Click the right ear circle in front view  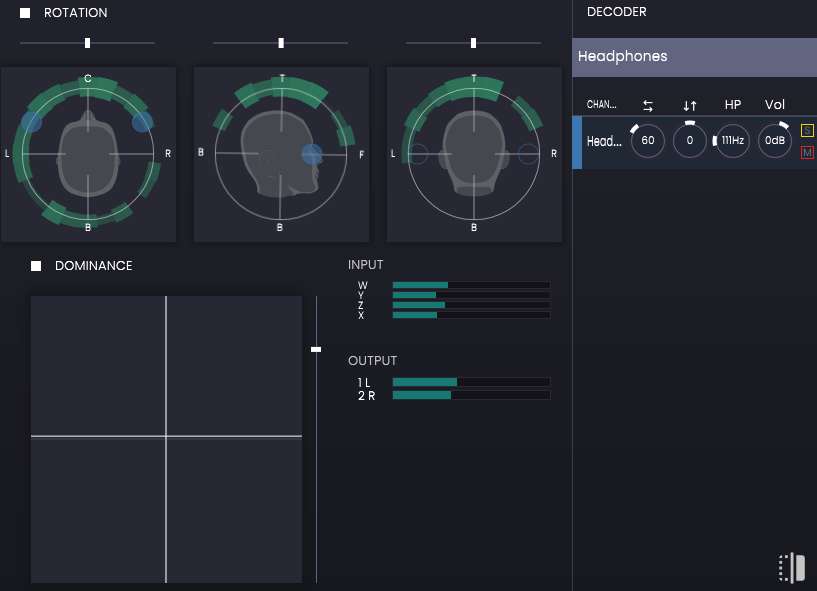coord(529,154)
